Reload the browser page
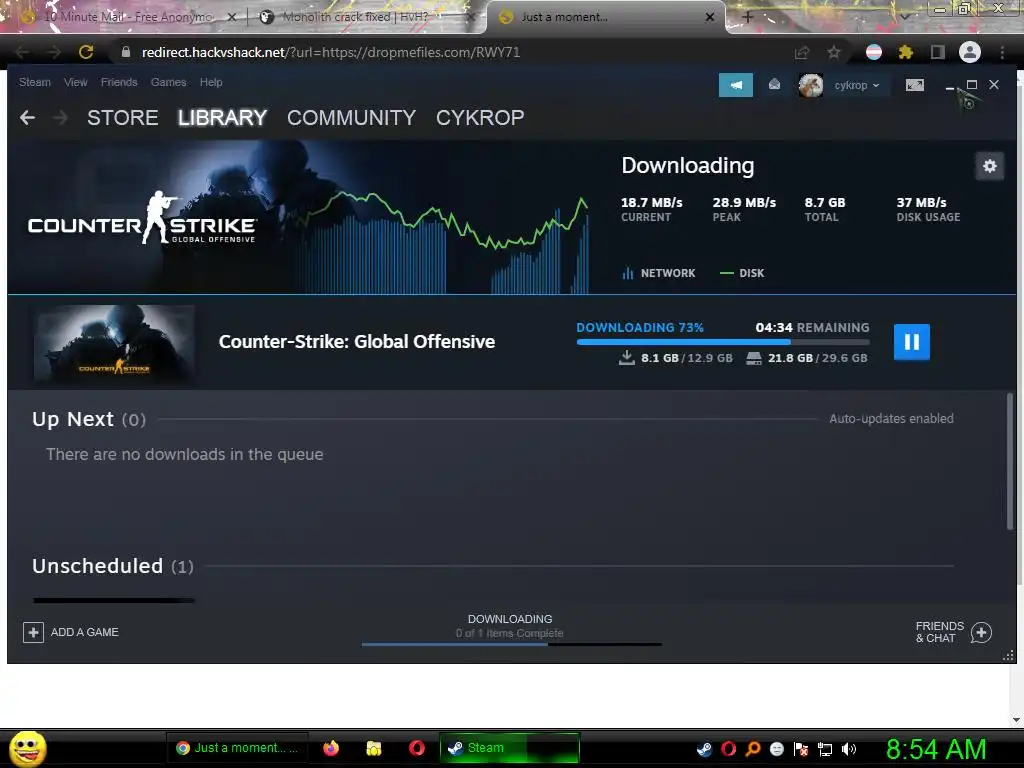This screenshot has width=1024, height=768. (x=86, y=52)
